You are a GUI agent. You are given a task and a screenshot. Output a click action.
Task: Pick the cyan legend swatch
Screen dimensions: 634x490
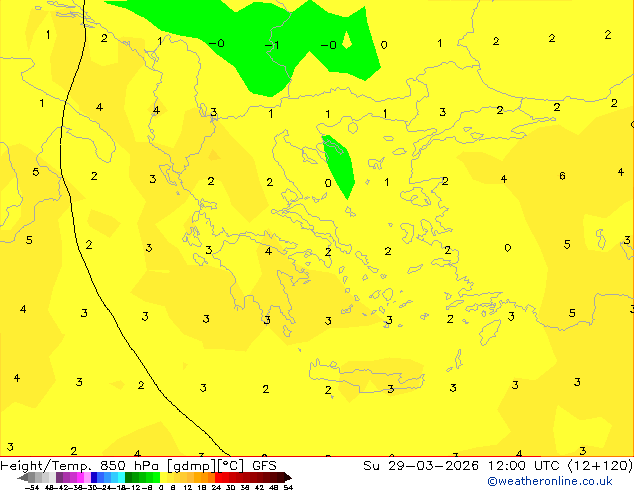point(121,477)
